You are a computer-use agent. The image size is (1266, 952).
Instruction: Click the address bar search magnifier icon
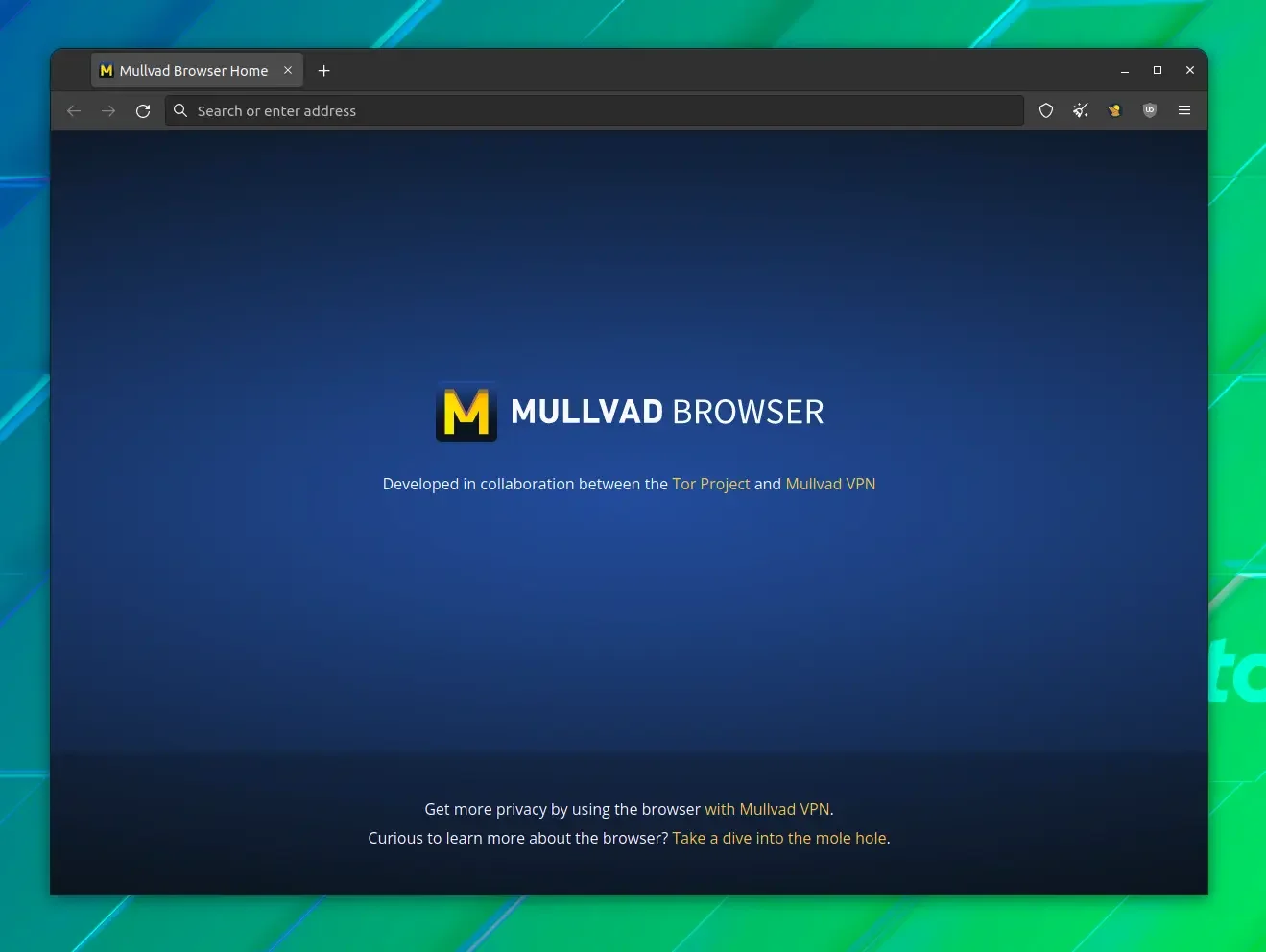click(179, 110)
